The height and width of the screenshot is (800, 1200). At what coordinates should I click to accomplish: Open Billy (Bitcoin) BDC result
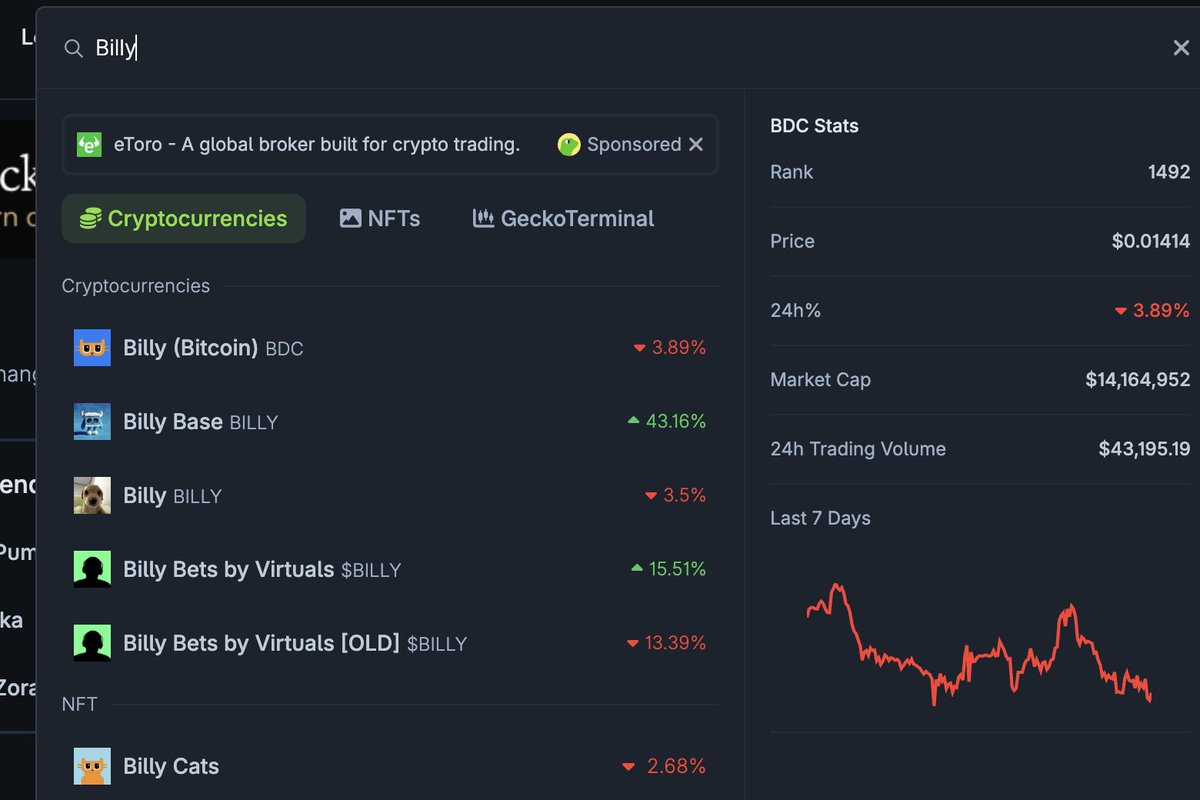tap(390, 348)
